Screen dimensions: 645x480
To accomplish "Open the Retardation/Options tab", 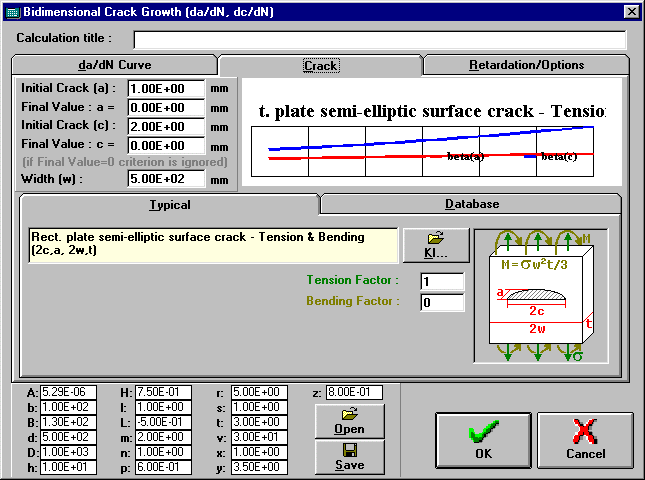I will [x=525, y=65].
